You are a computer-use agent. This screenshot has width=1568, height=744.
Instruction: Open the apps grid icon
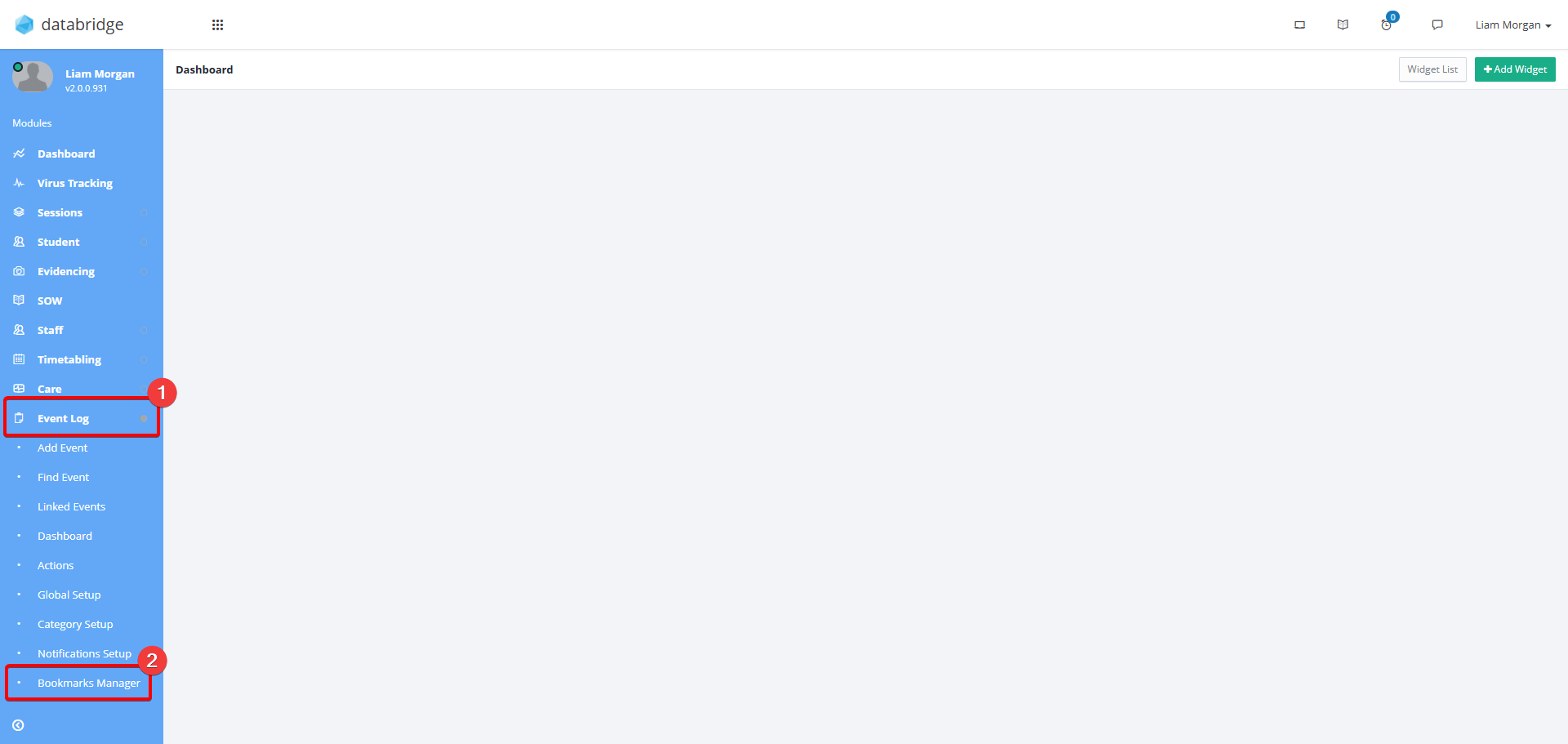pyautogui.click(x=217, y=25)
